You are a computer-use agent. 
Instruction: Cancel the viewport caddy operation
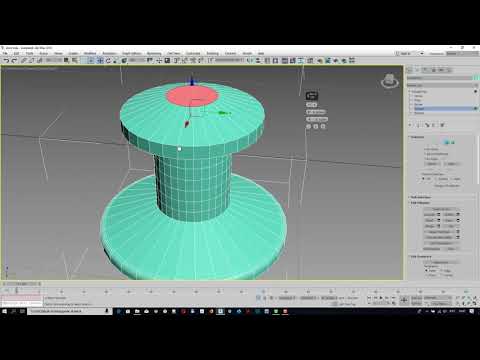(x=323, y=126)
